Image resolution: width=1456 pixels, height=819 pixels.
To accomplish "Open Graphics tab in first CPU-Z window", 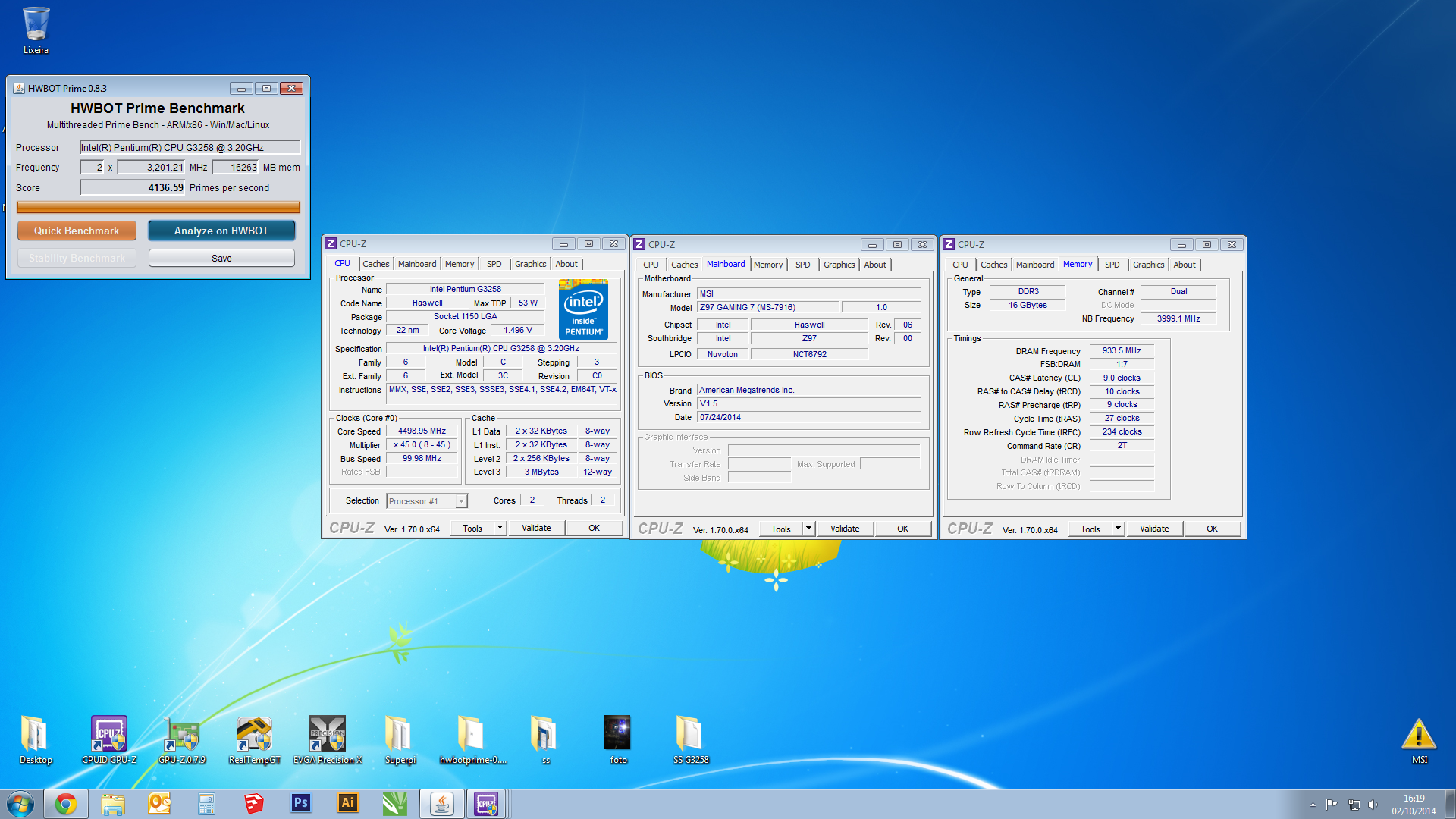I will click(x=530, y=264).
